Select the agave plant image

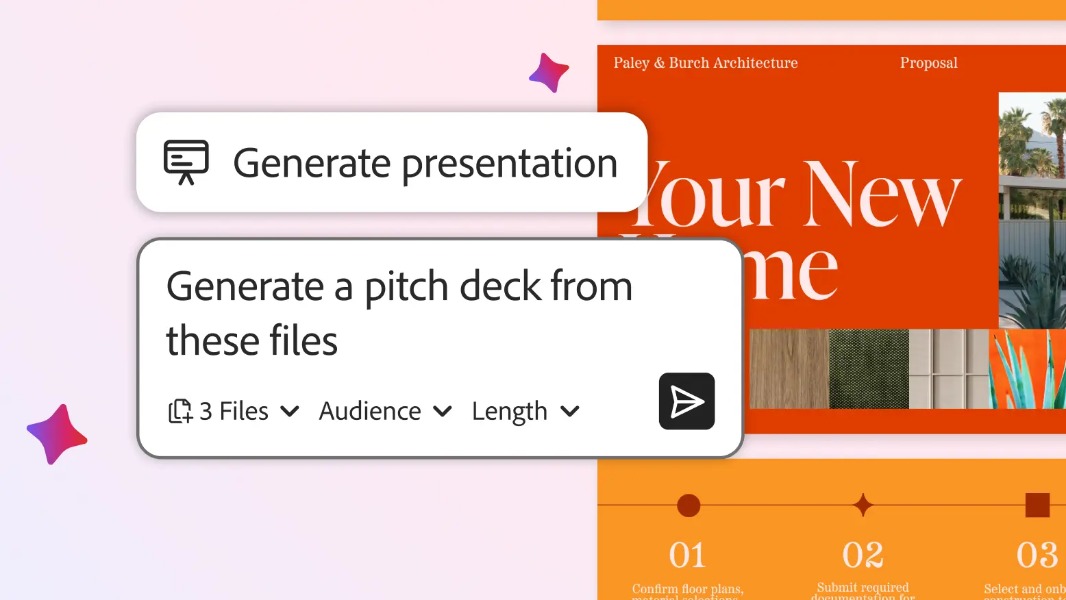click(1027, 369)
